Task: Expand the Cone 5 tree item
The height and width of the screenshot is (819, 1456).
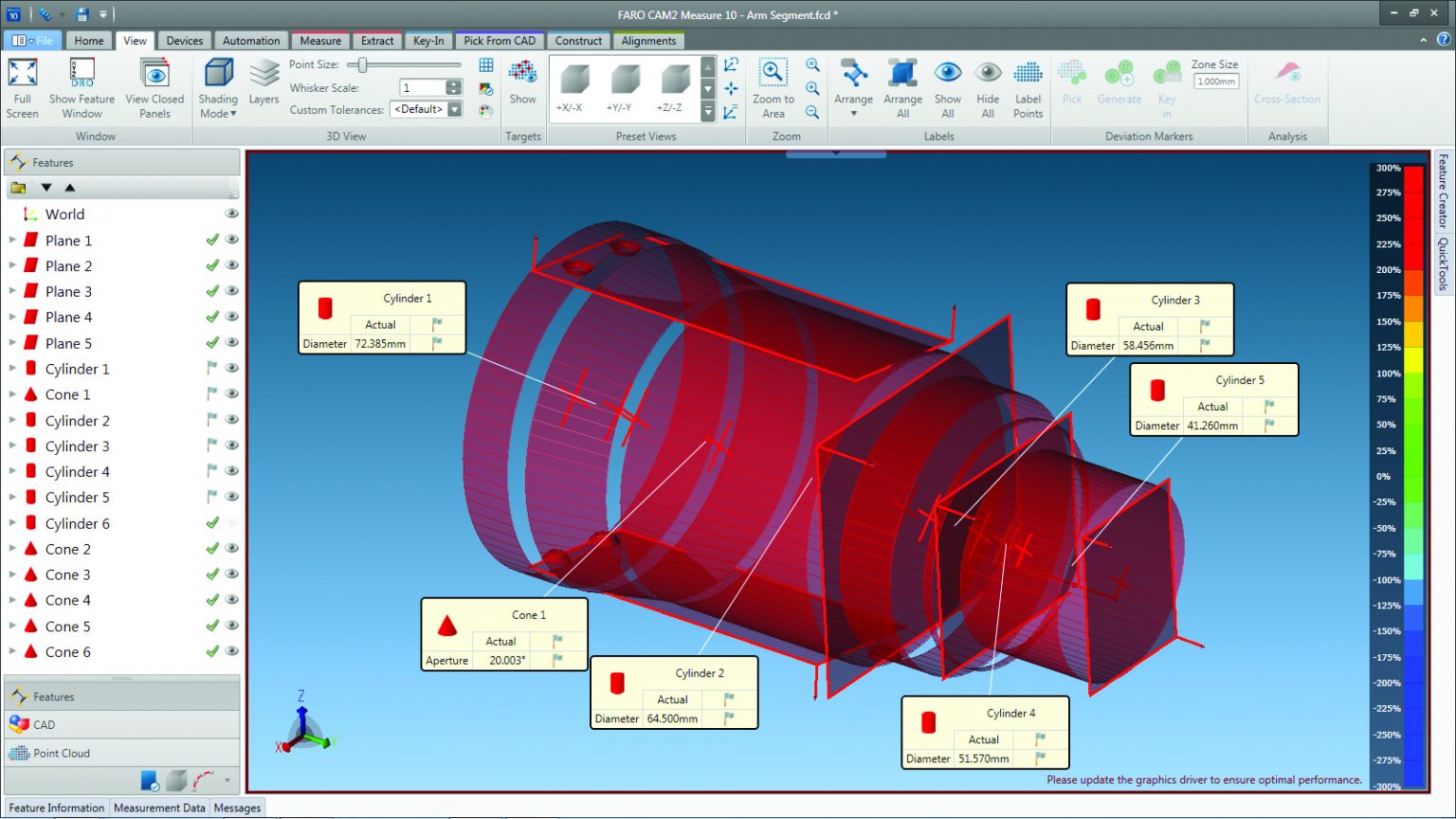Action: click(x=12, y=626)
